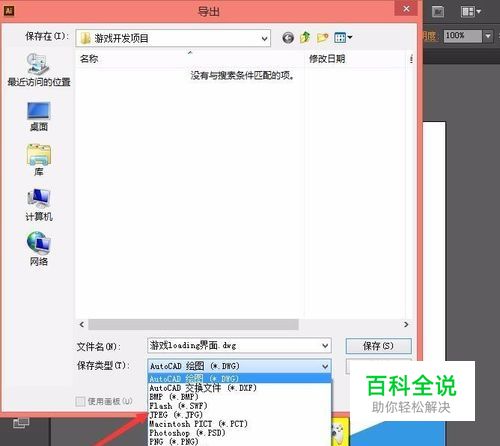Expand the 保存在 folder dropdown

pos(264,39)
